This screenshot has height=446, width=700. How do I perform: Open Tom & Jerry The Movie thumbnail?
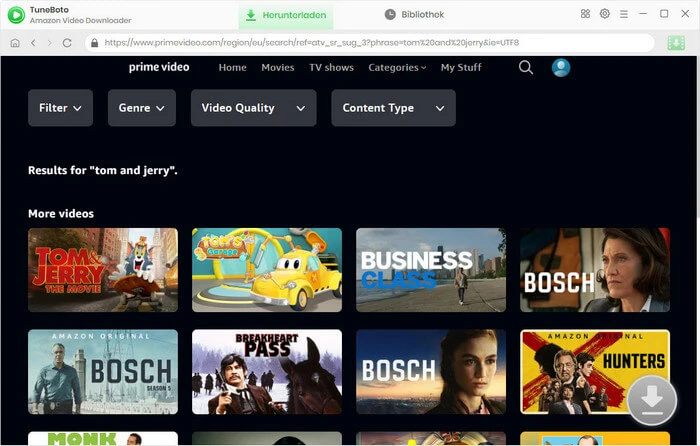coord(103,270)
